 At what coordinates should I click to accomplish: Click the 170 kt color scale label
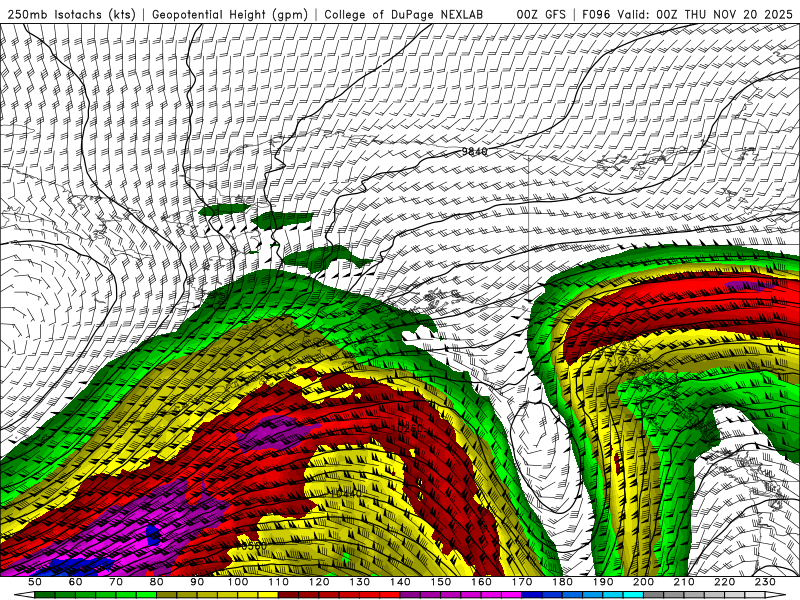[522, 582]
